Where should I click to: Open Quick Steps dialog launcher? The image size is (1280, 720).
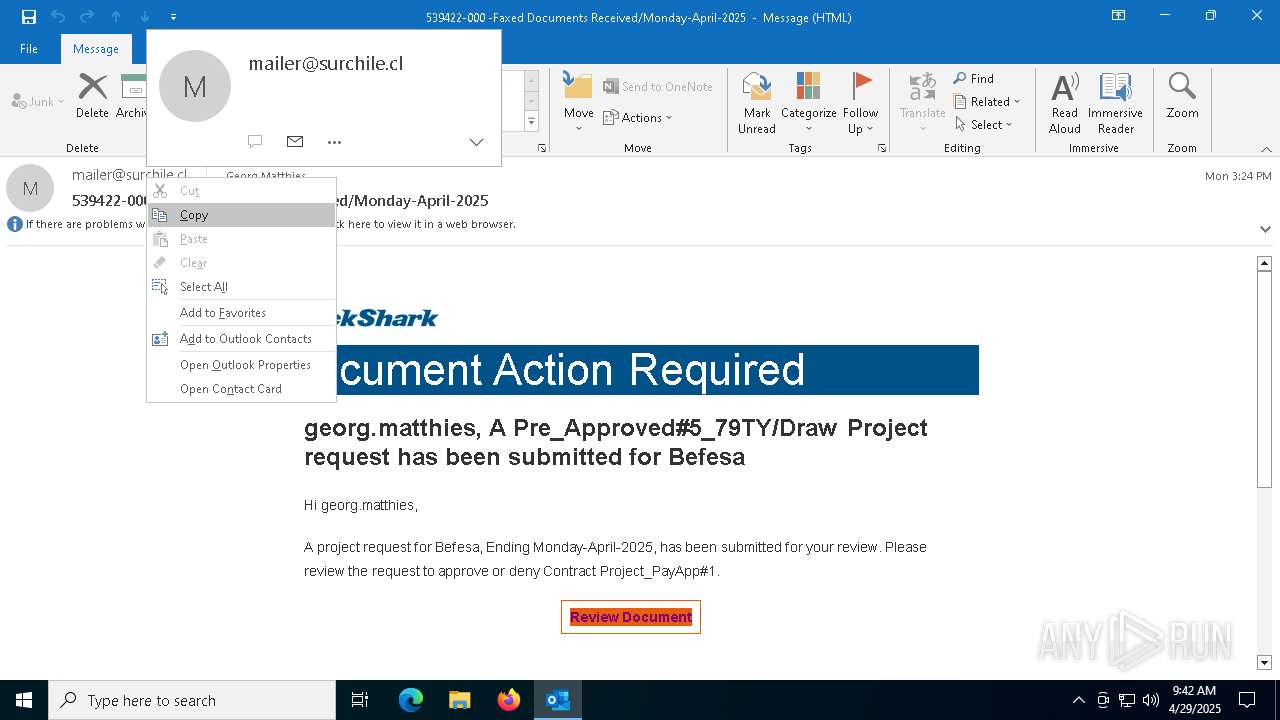[542, 148]
